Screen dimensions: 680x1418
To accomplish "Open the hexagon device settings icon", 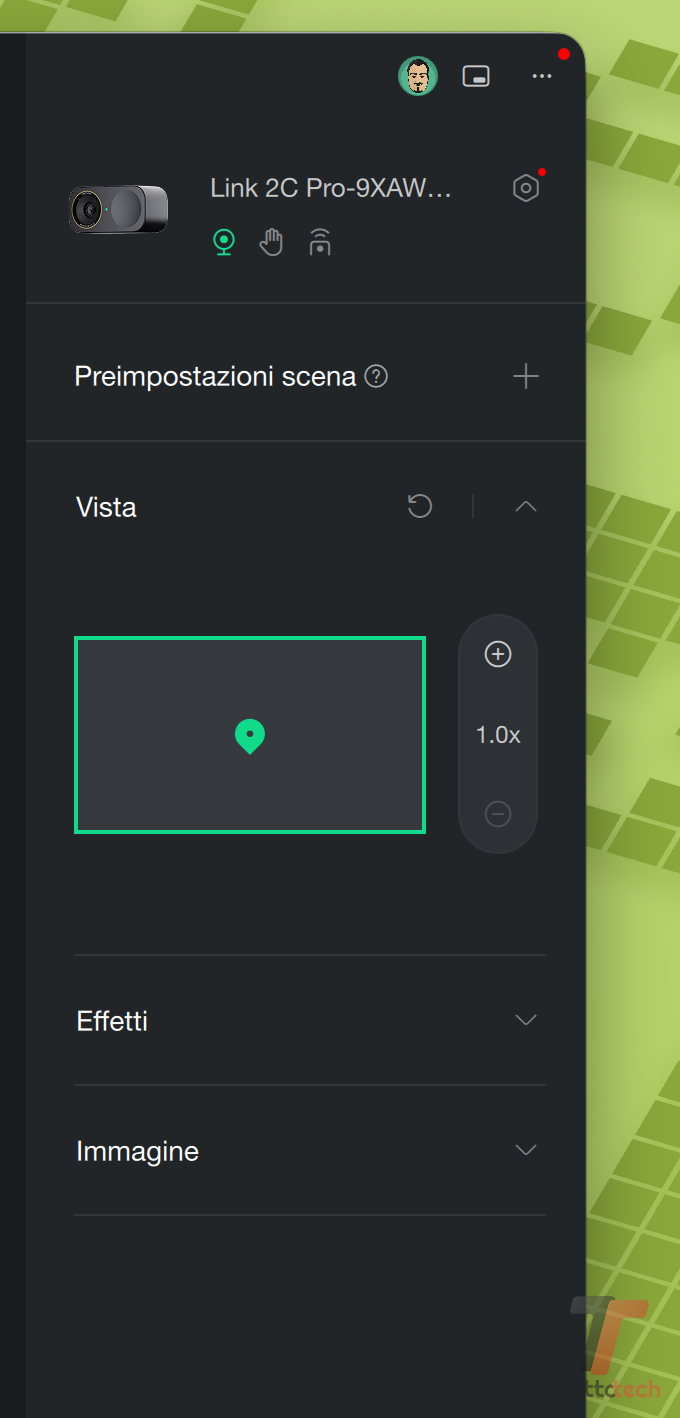I will (x=526, y=188).
